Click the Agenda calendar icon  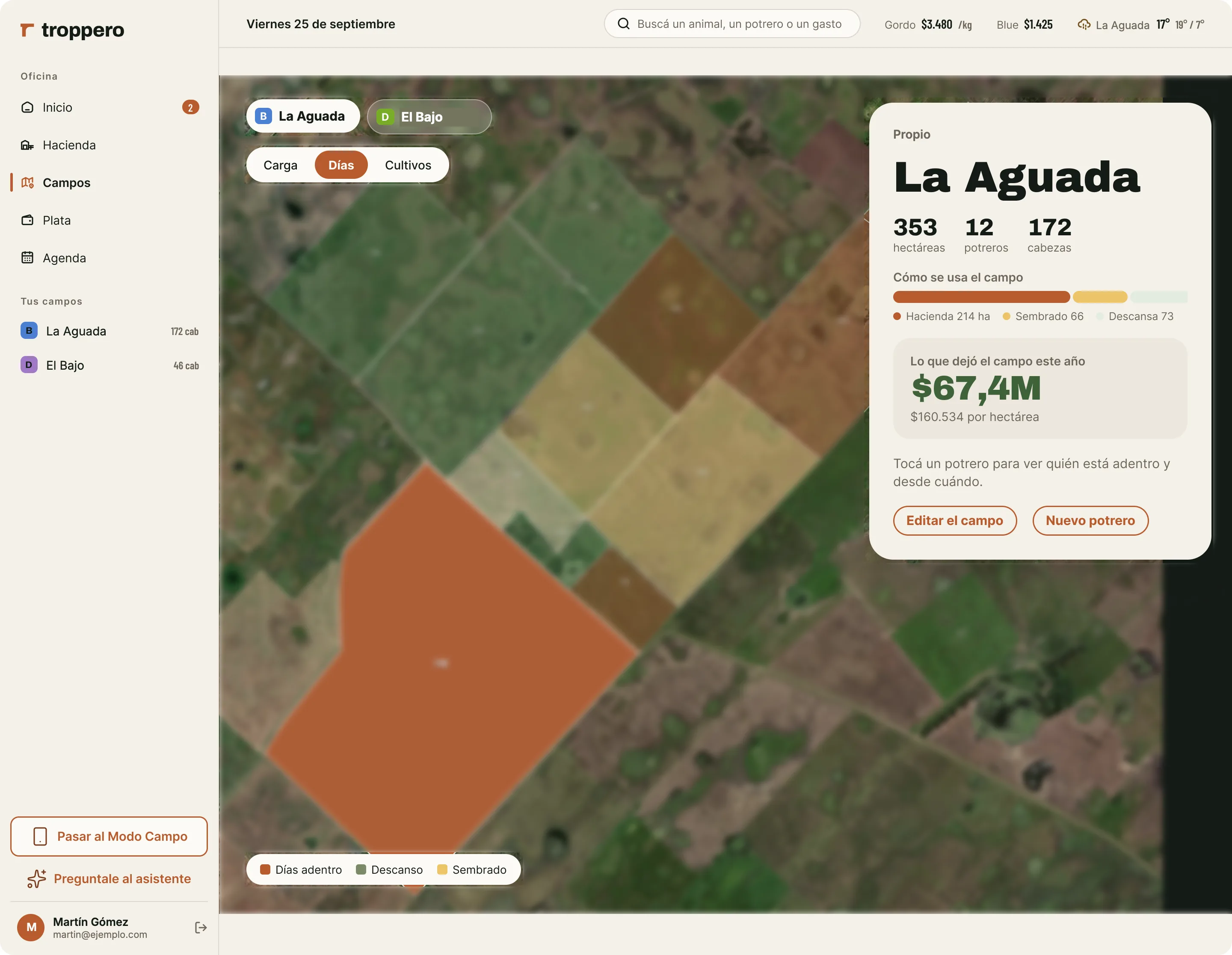[x=27, y=258]
